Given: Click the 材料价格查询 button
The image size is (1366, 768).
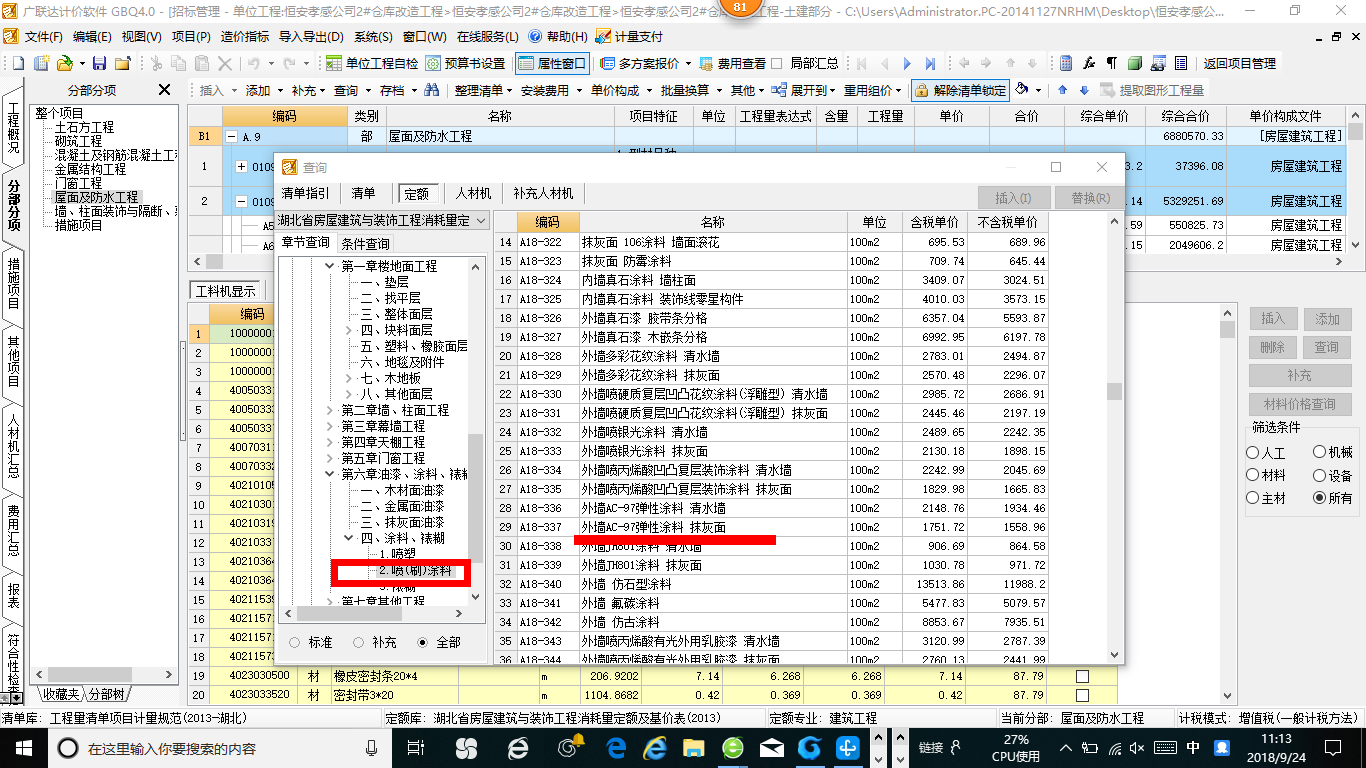Looking at the screenshot, I should 1300,404.
